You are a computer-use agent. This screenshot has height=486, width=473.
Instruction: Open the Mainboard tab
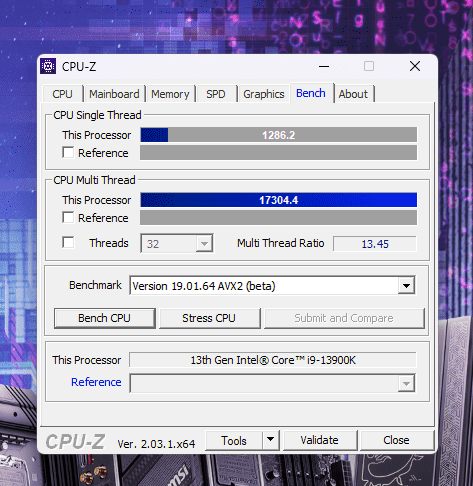point(114,94)
